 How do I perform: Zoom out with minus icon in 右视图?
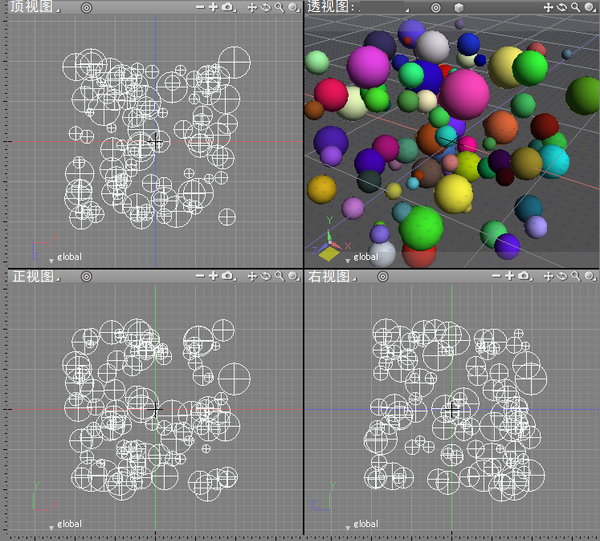pyautogui.click(x=496, y=276)
